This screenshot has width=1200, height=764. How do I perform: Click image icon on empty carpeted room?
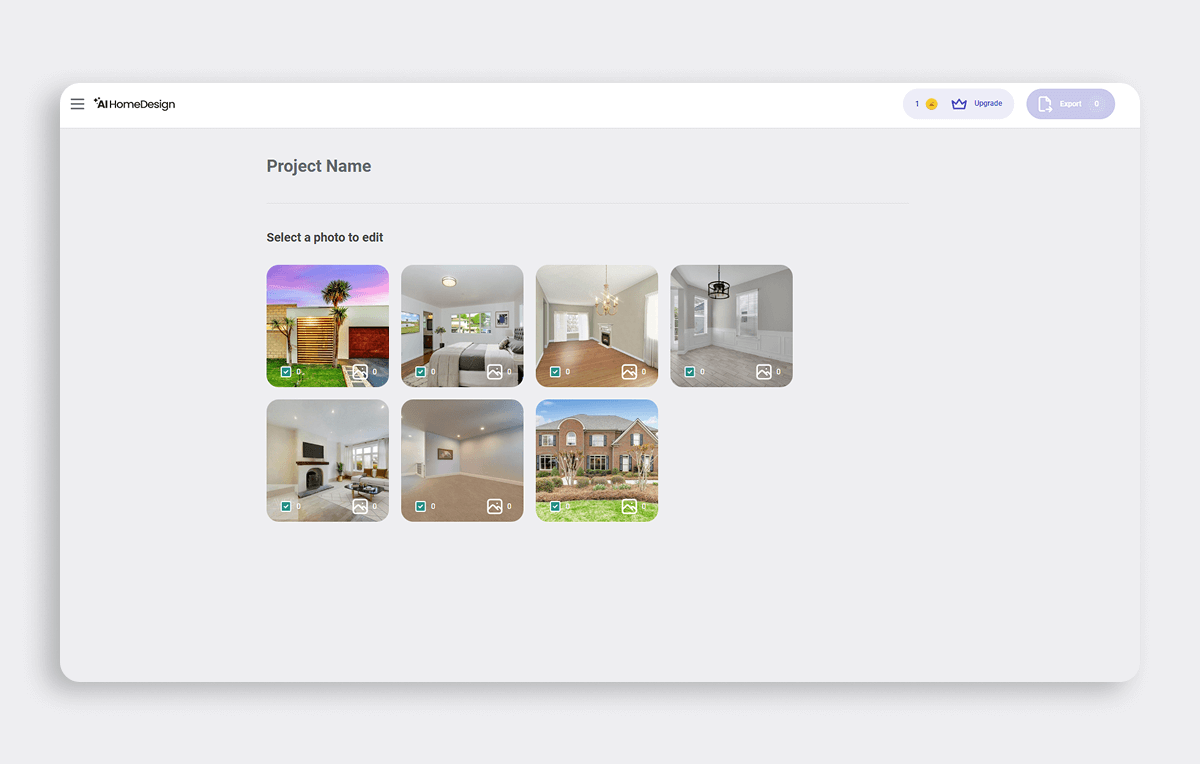pos(494,506)
